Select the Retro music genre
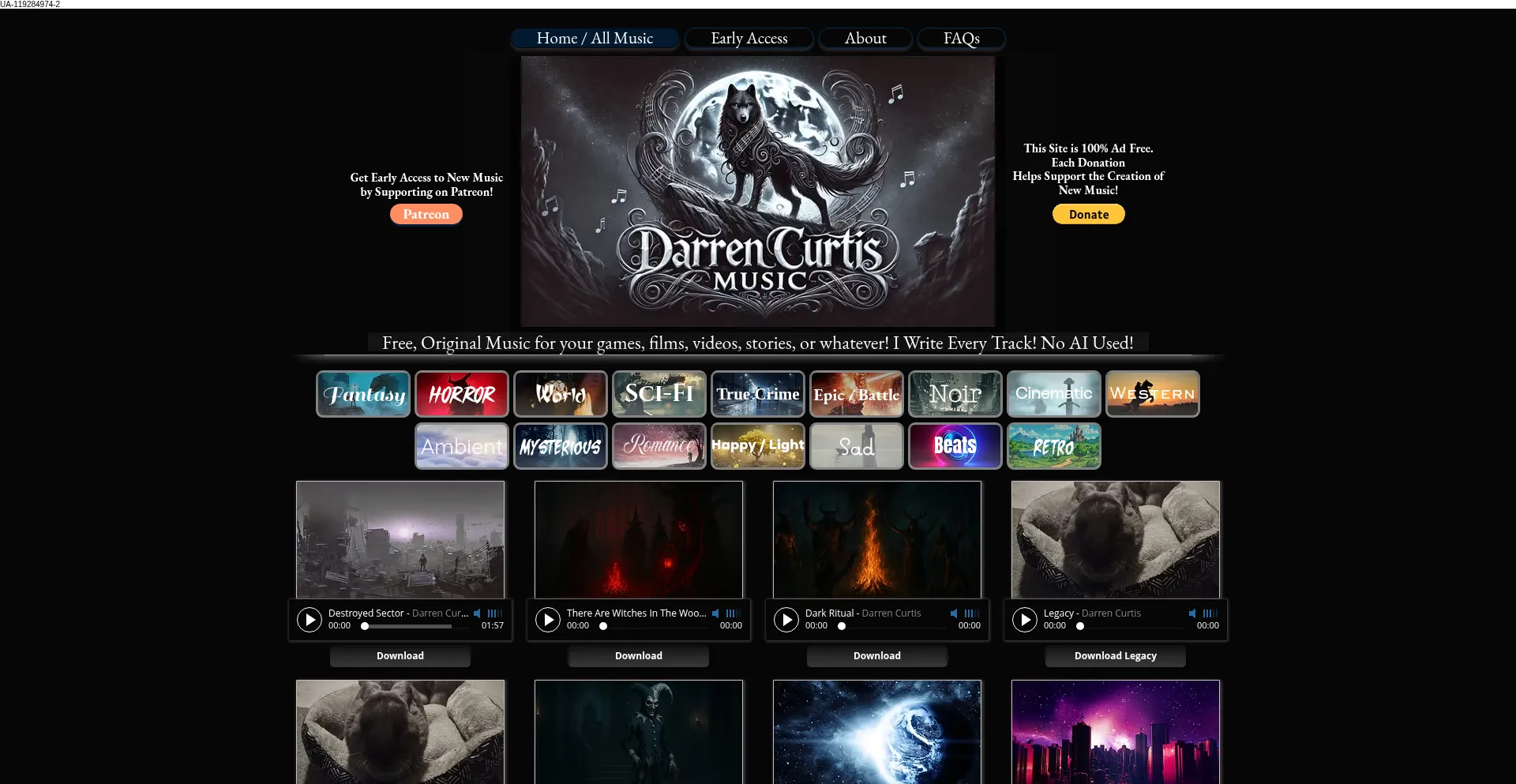 [1053, 445]
